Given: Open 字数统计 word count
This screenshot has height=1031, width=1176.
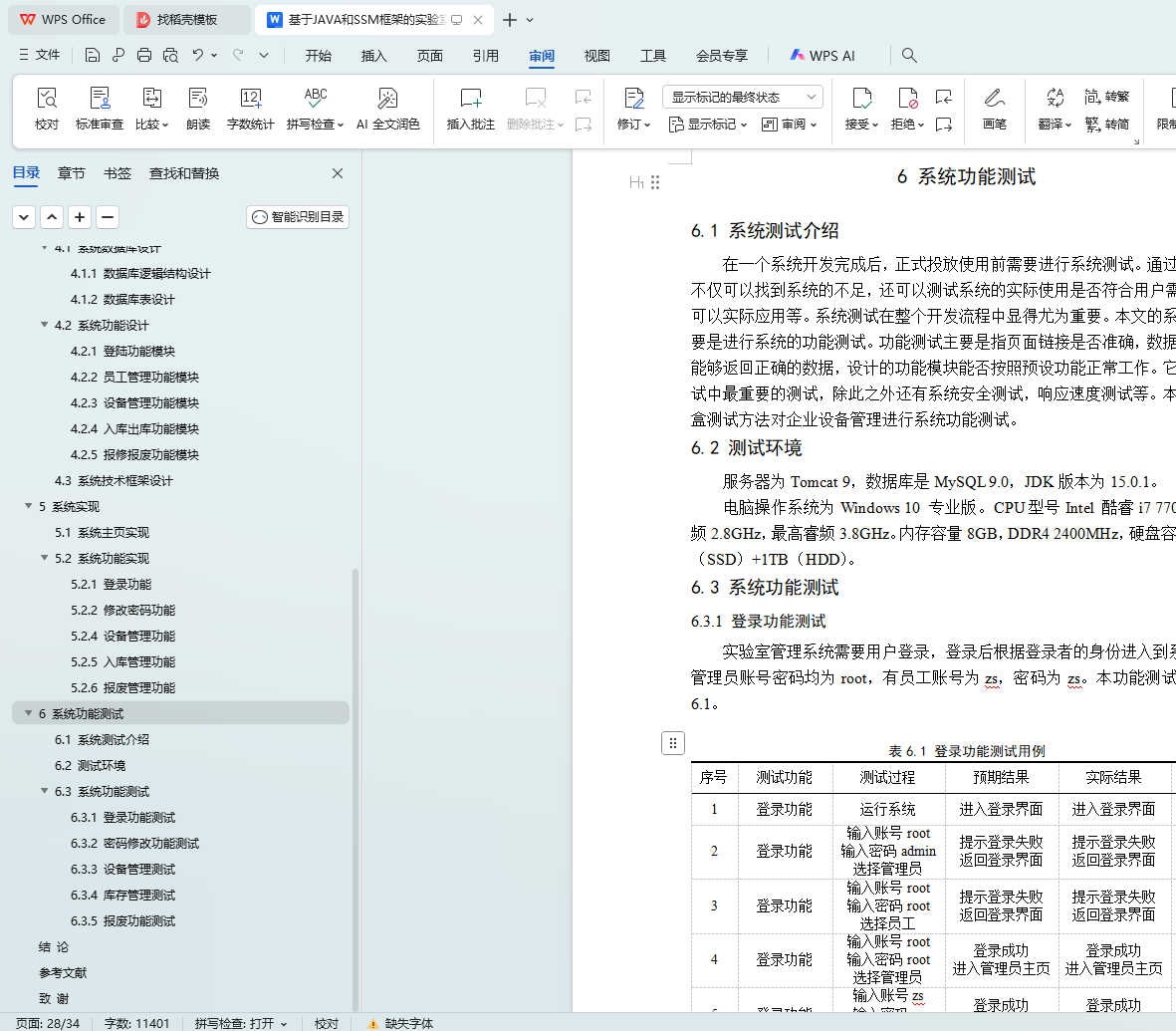Looking at the screenshot, I should point(251,109).
